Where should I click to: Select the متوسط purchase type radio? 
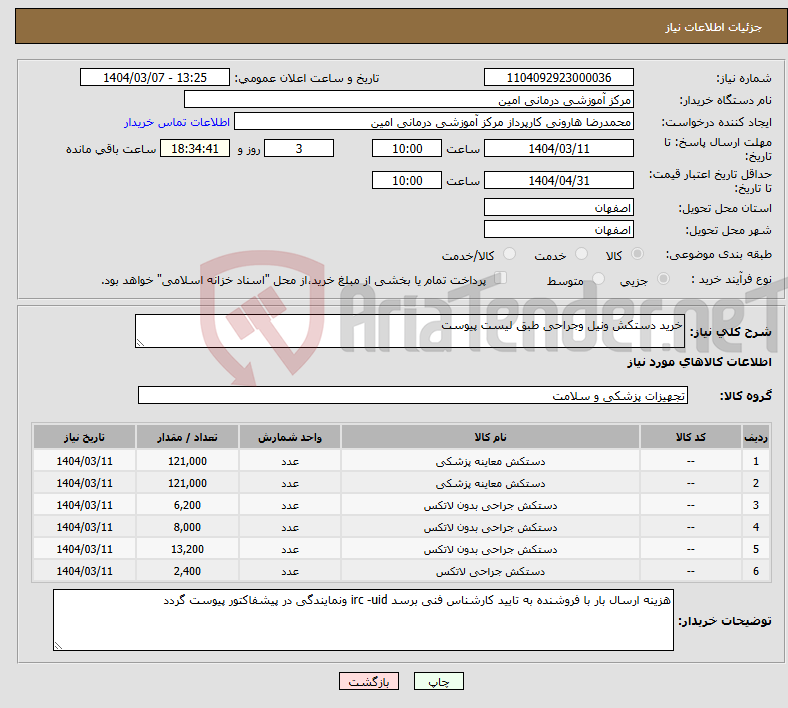pyautogui.click(x=598, y=279)
